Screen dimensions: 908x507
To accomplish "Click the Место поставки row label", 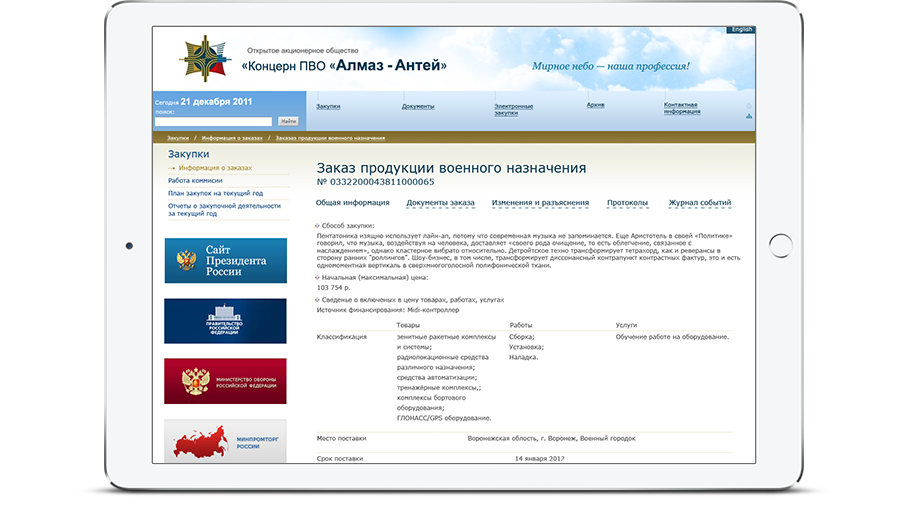I will coord(341,439).
